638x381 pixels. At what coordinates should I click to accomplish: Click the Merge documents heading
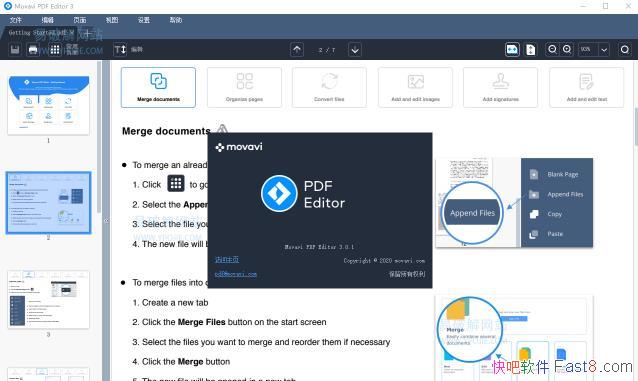(x=166, y=131)
